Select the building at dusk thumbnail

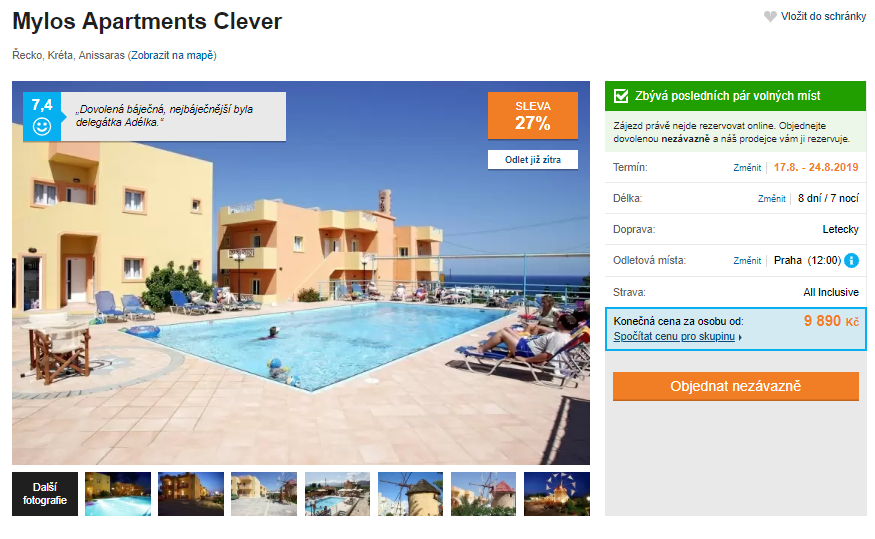191,494
